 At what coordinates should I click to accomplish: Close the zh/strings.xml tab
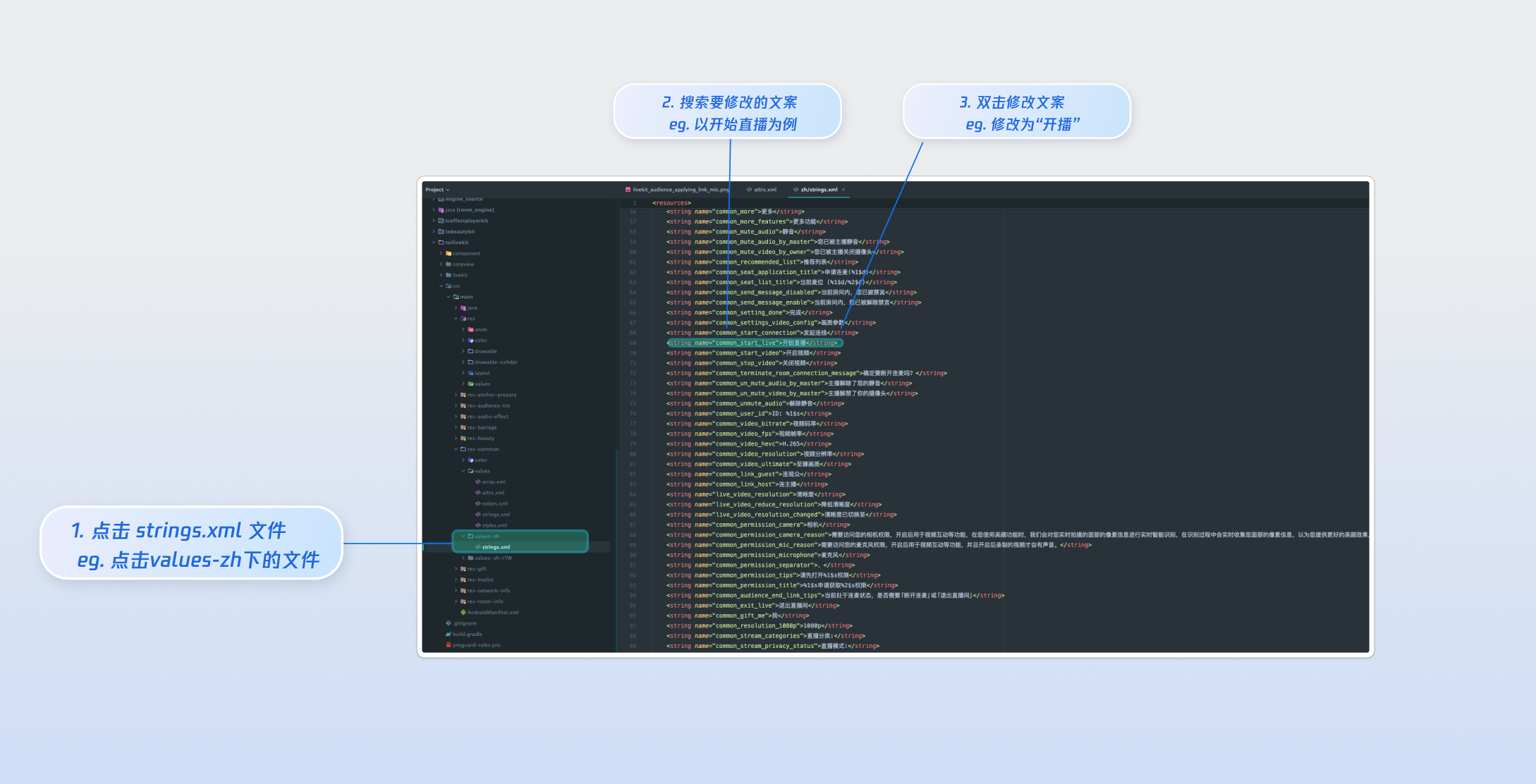[x=843, y=190]
